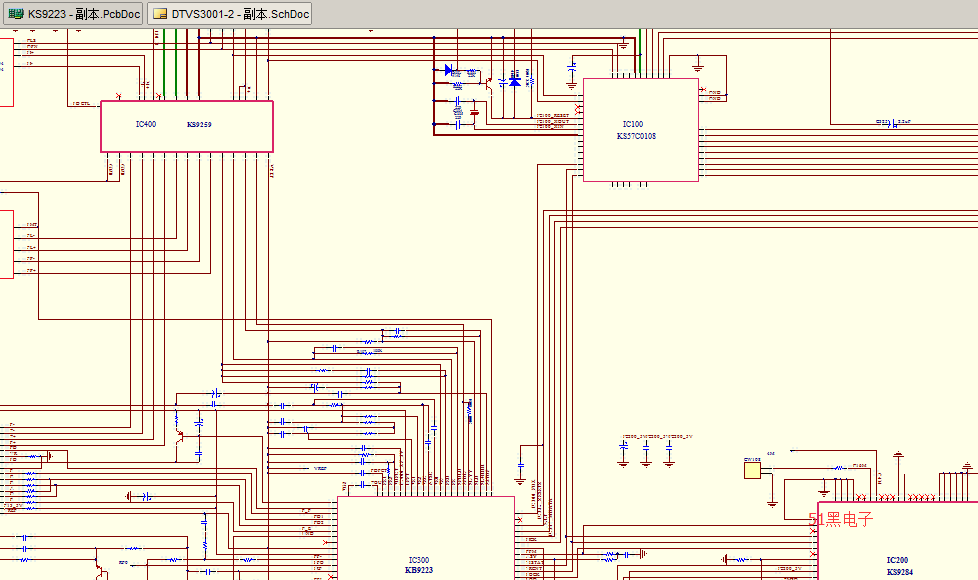This screenshot has width=978, height=580.
Task: Select the transistor symbol left of IC300
Action: click(180, 436)
